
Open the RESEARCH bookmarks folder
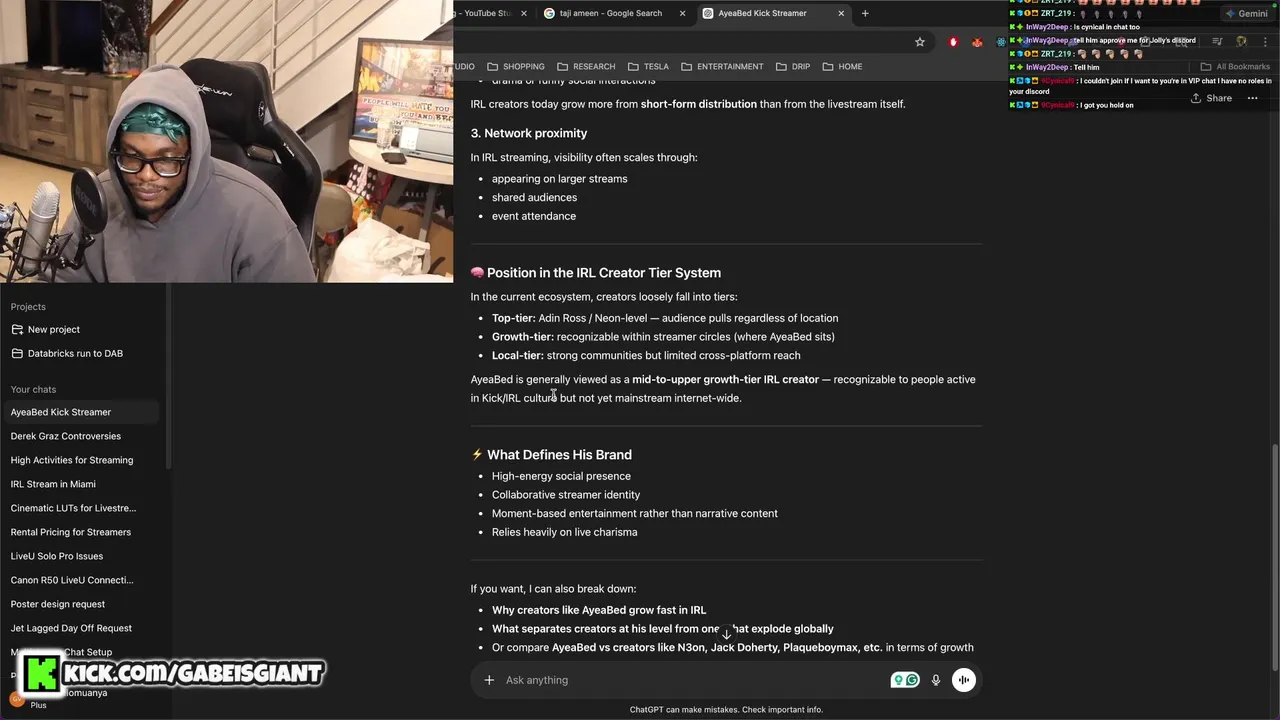[x=586, y=67]
